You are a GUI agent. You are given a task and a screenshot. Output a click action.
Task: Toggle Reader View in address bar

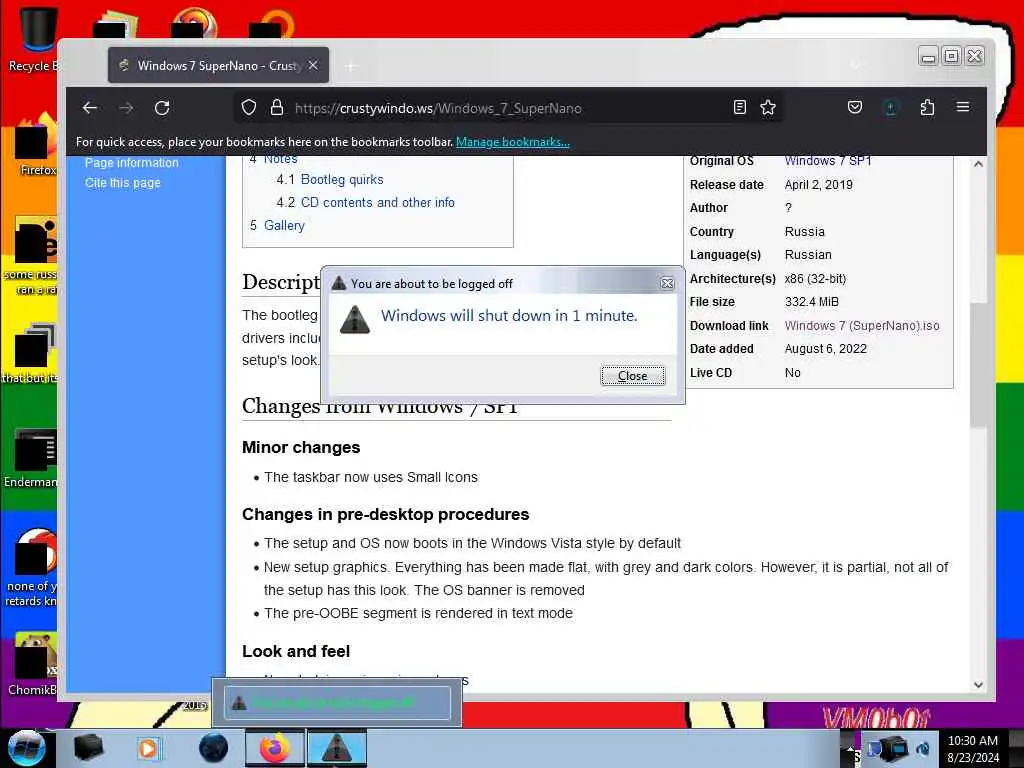[739, 108]
